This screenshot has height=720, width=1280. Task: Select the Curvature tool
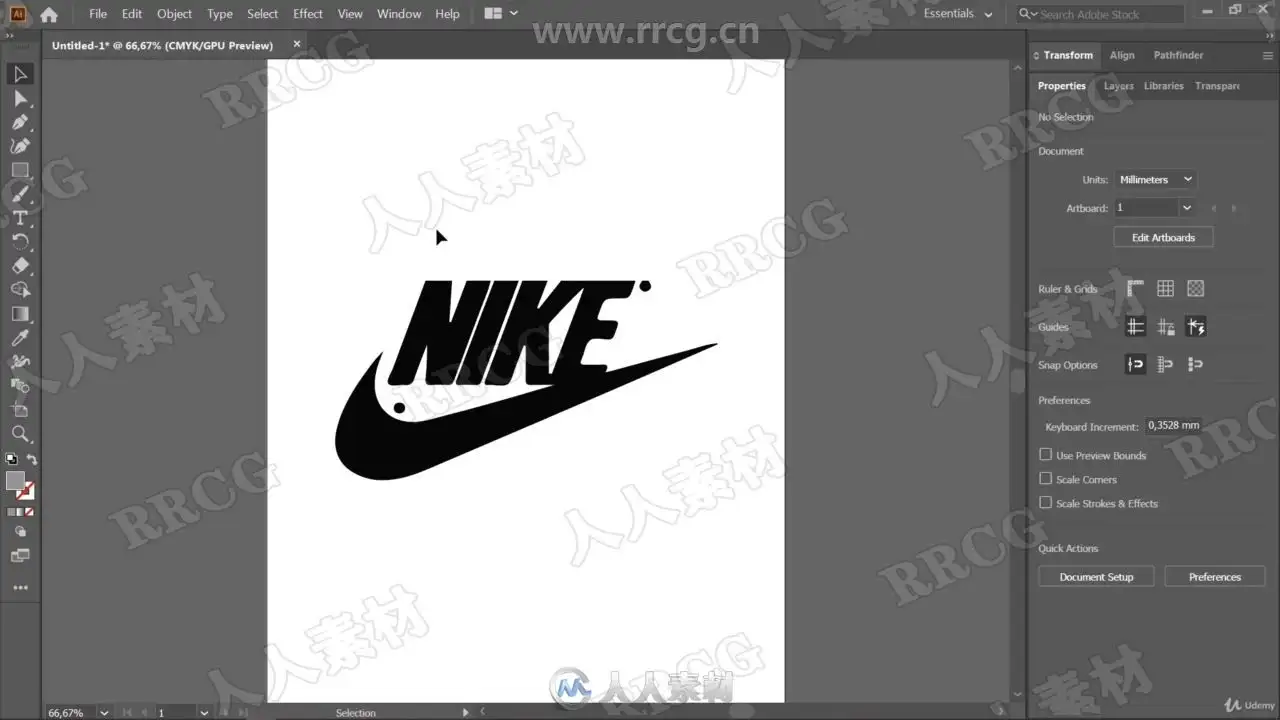(20, 146)
